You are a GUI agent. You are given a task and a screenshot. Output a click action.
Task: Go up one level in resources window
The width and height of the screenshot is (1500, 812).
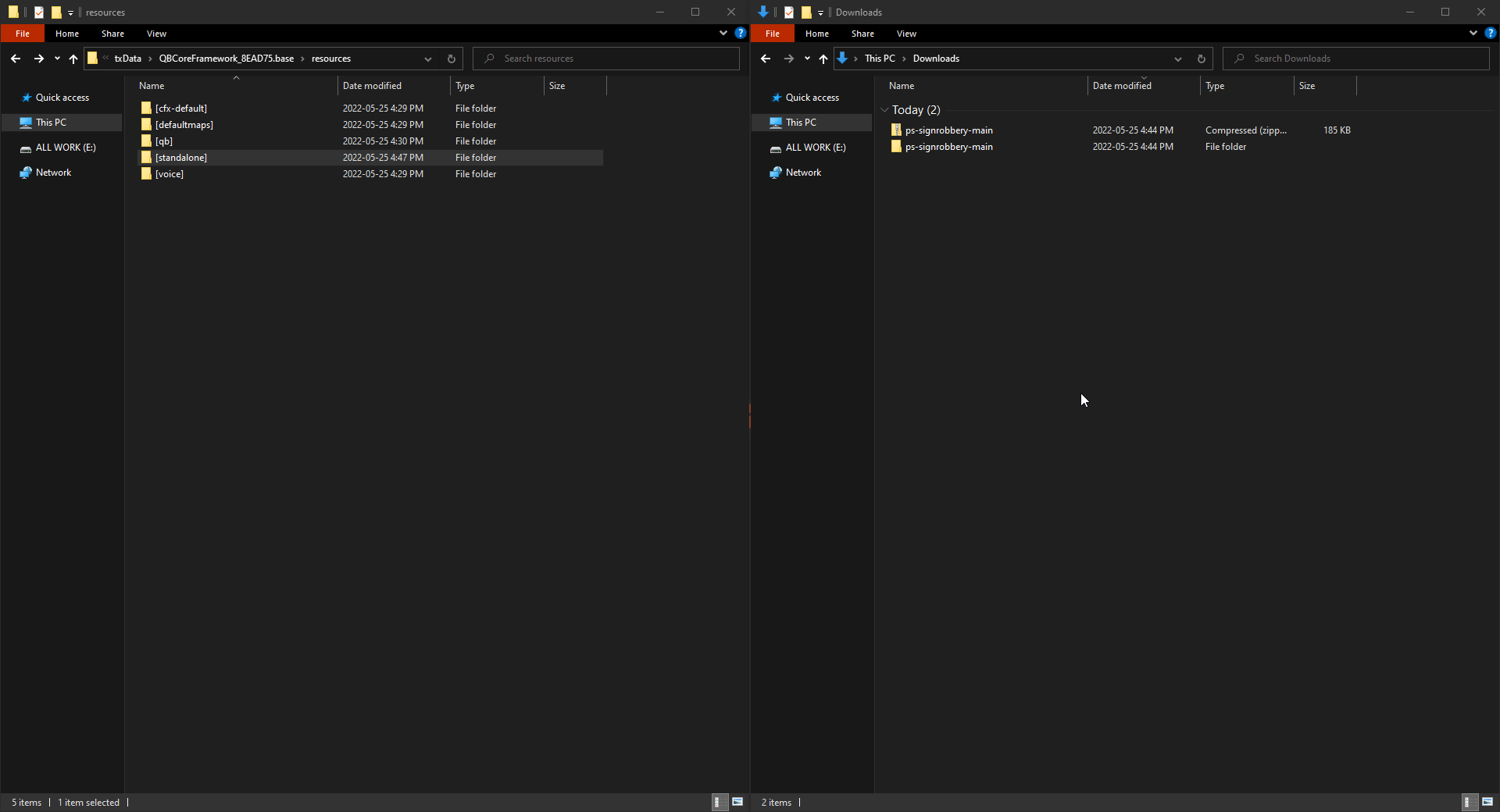click(73, 59)
